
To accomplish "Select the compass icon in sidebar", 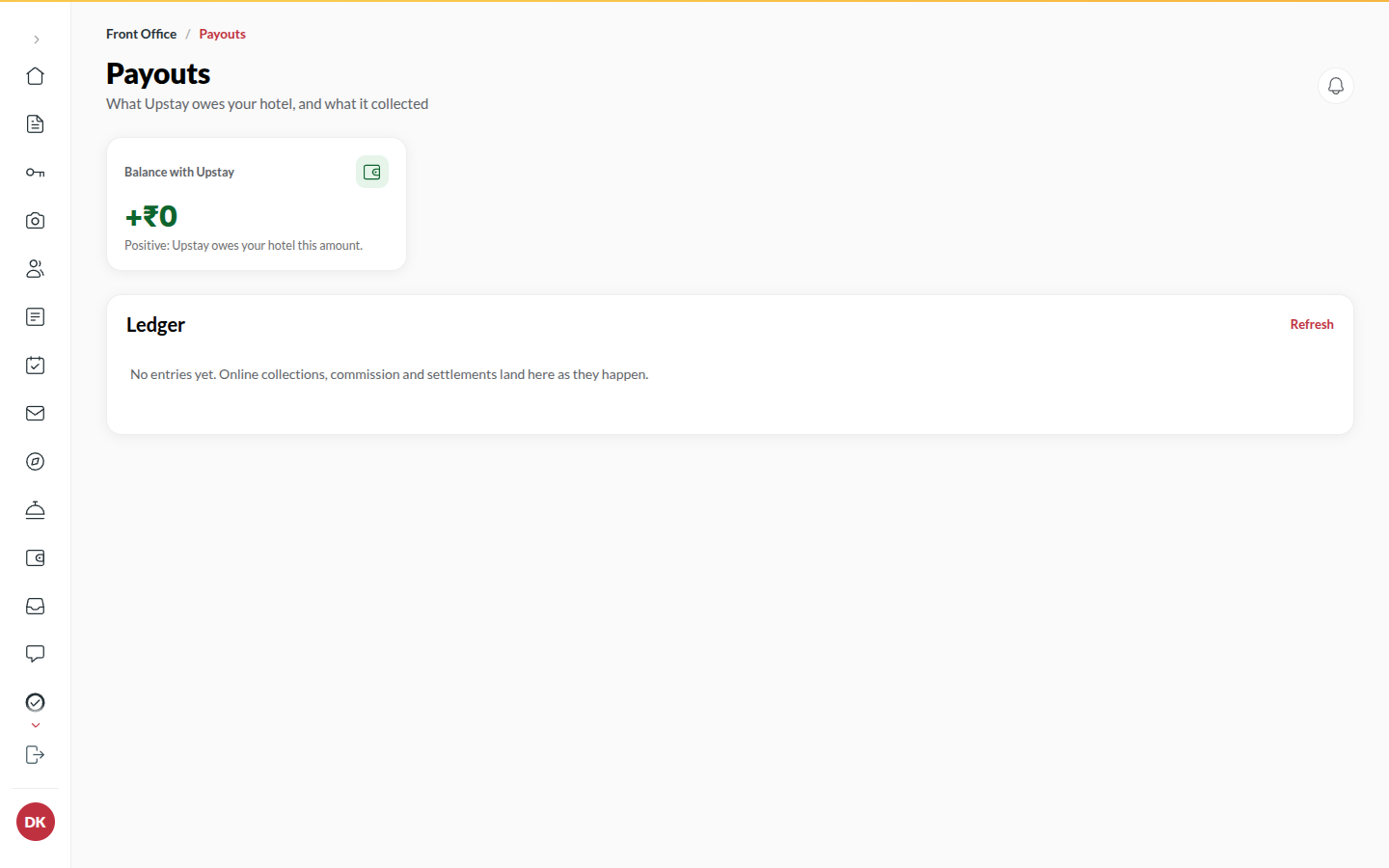I will pyautogui.click(x=36, y=462).
